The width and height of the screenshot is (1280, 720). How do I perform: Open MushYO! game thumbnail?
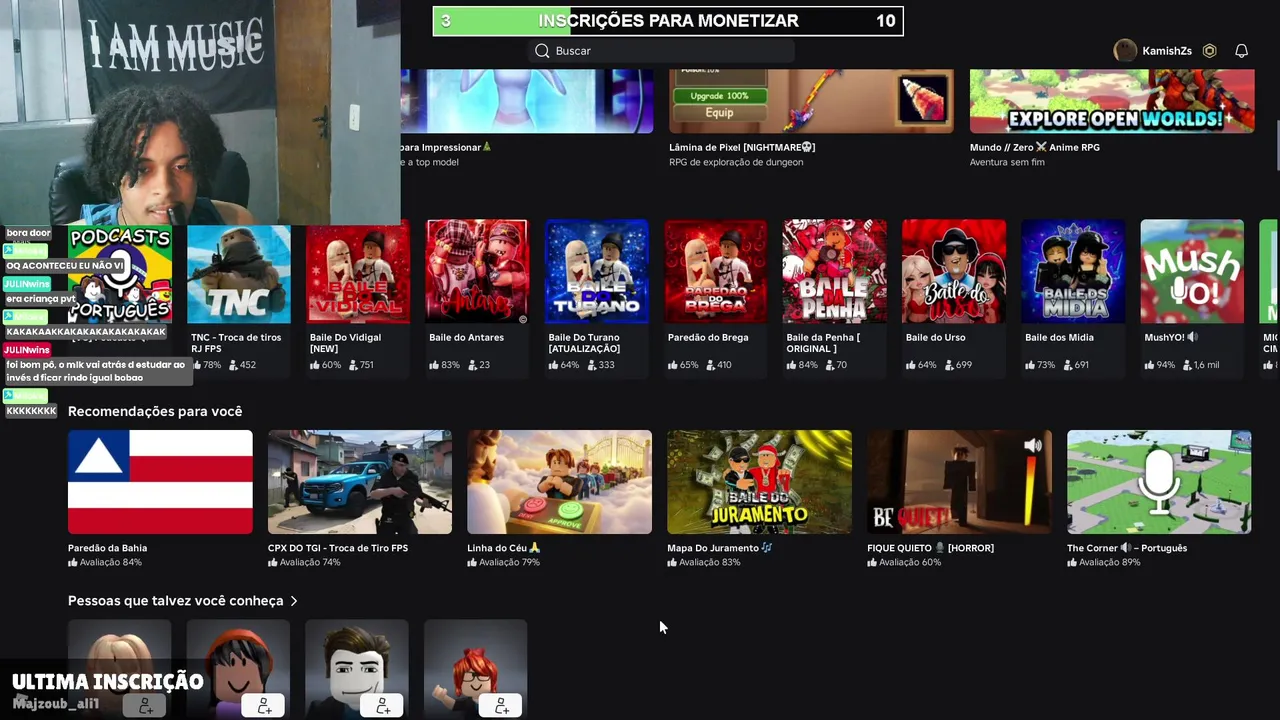pos(1192,272)
